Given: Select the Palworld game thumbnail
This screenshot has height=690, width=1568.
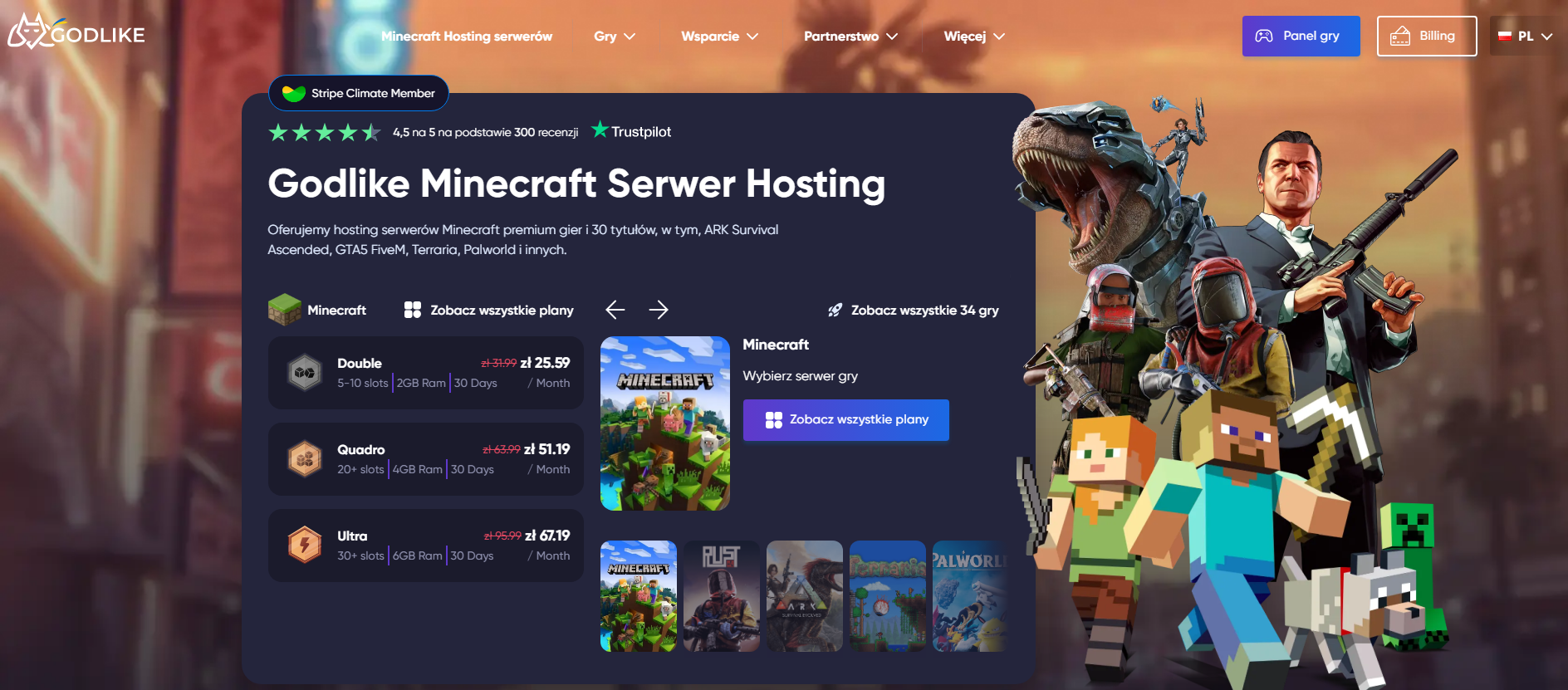Looking at the screenshot, I should (970, 596).
